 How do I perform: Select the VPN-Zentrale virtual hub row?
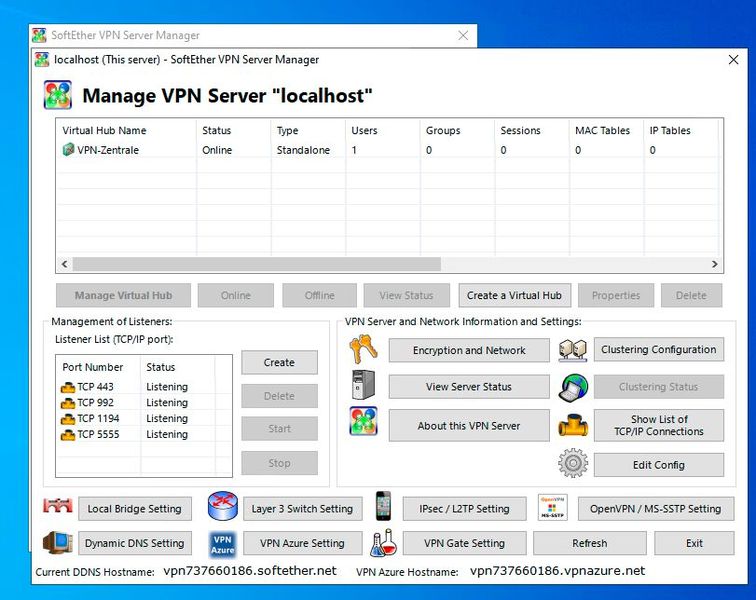pos(389,150)
